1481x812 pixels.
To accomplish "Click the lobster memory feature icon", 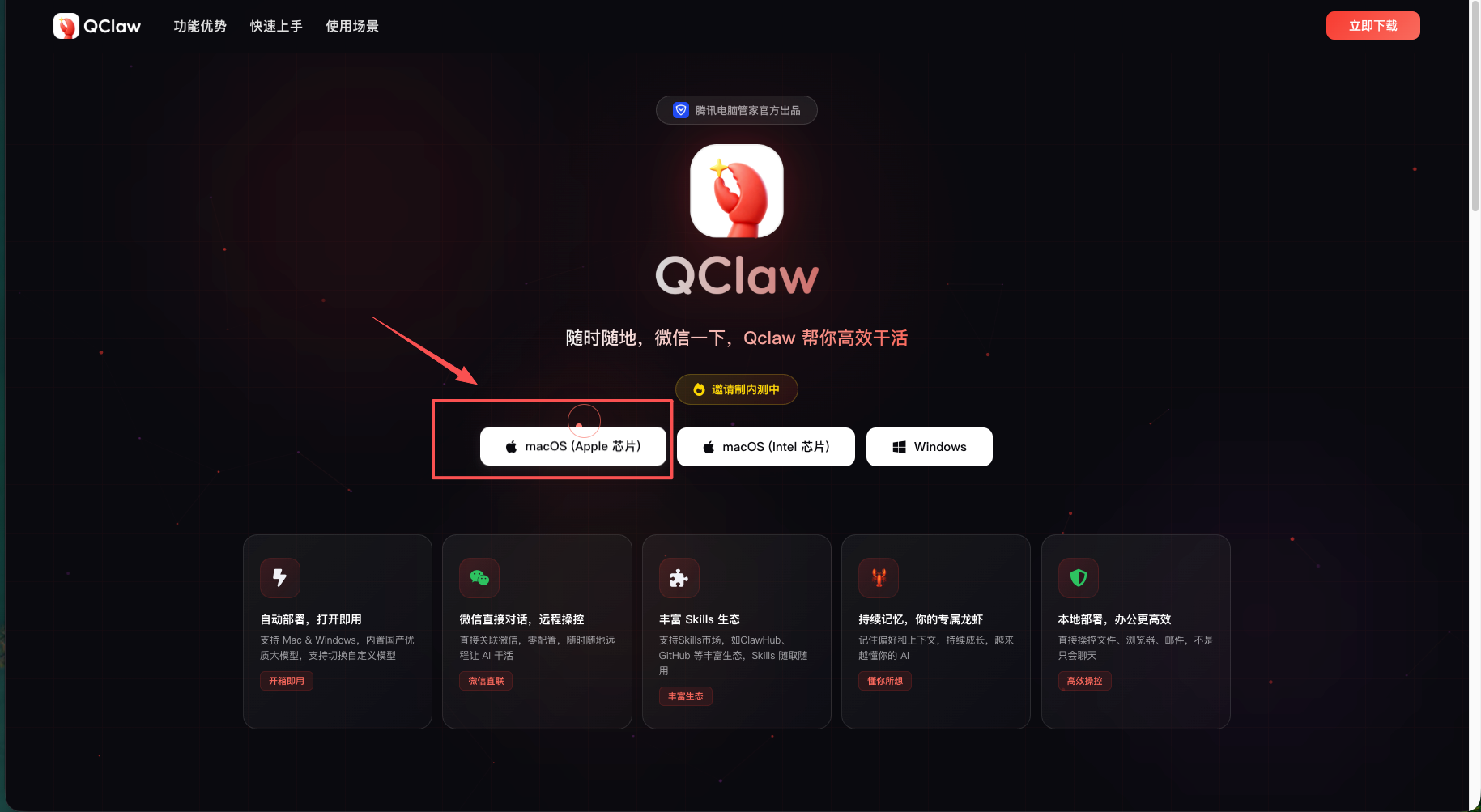I will [x=879, y=578].
